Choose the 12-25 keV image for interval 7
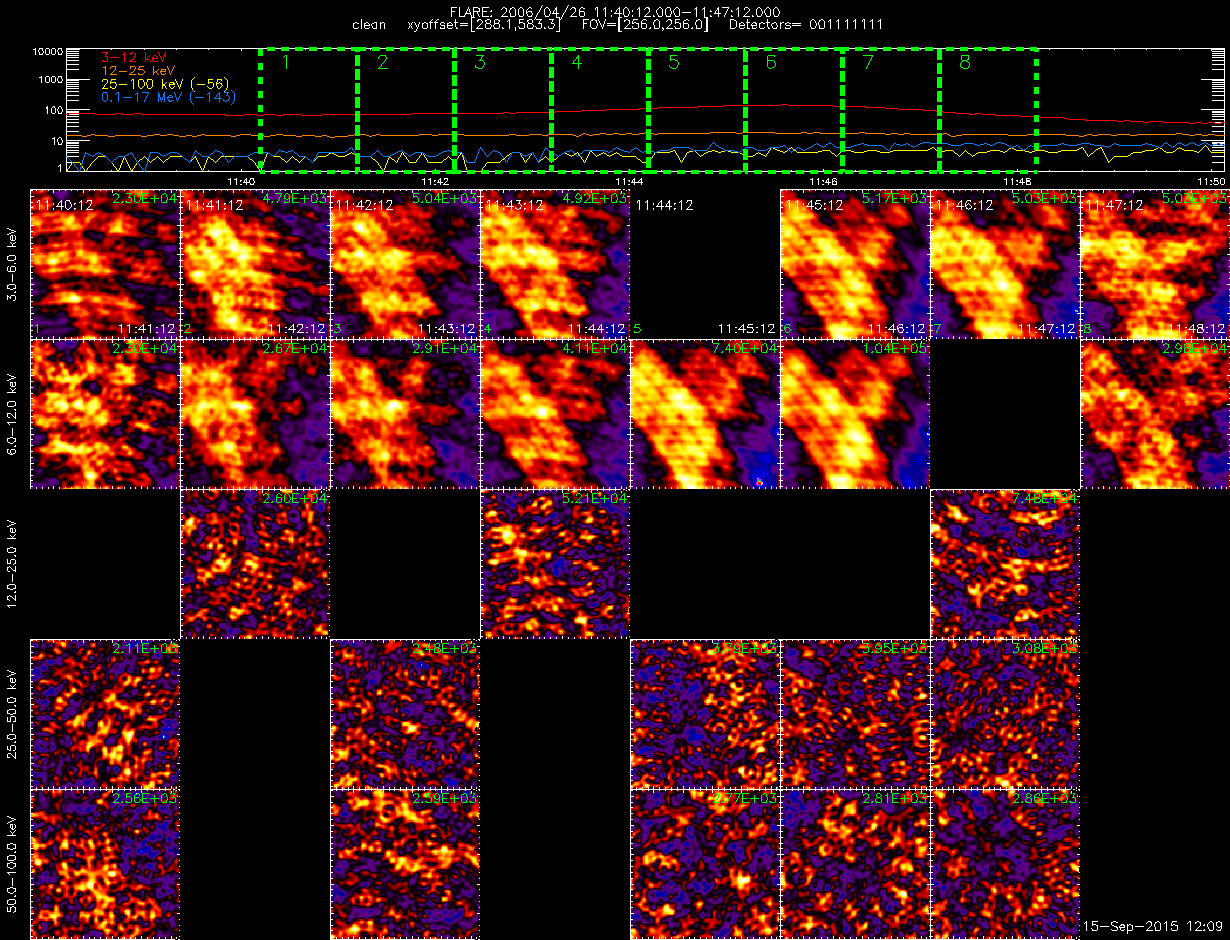Viewport: 1230px width, 940px height. point(1006,564)
